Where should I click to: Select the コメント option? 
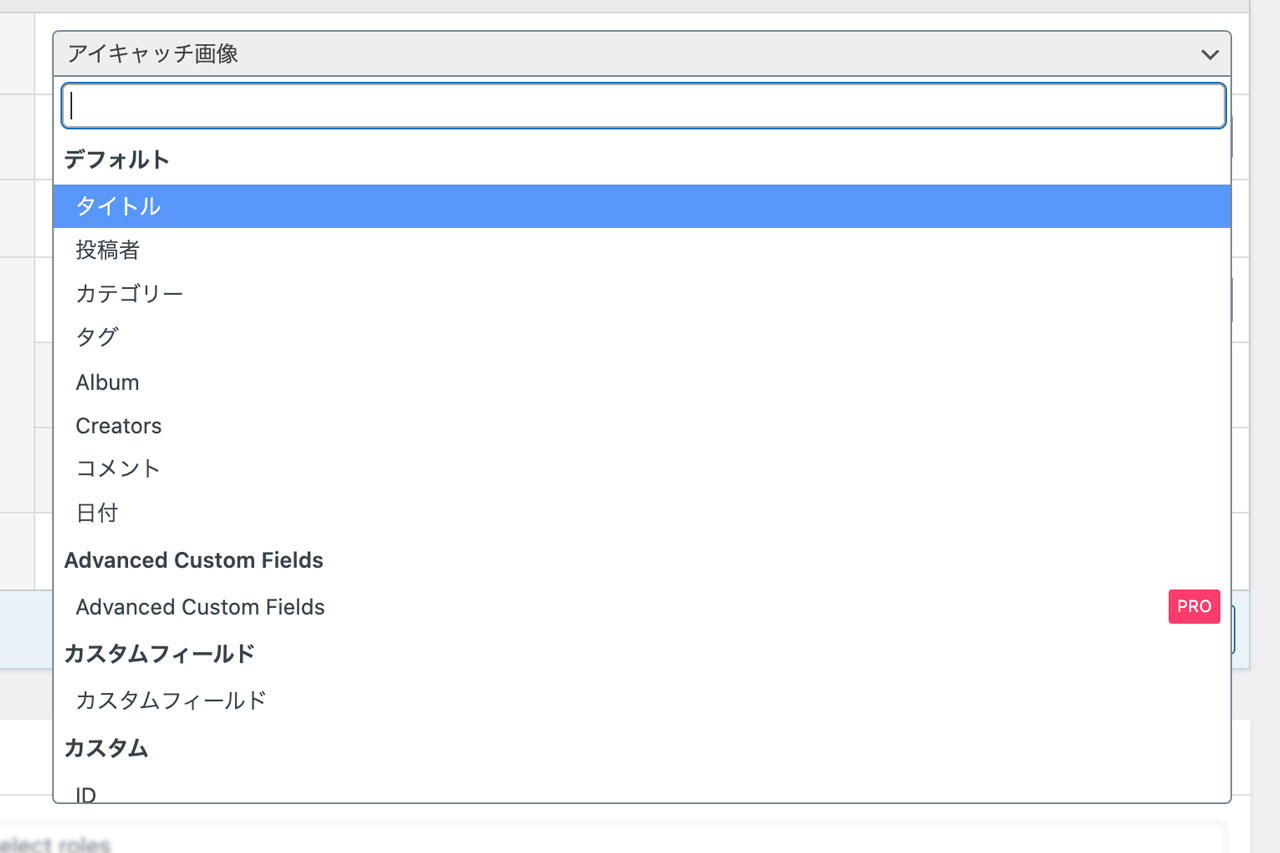pos(118,469)
